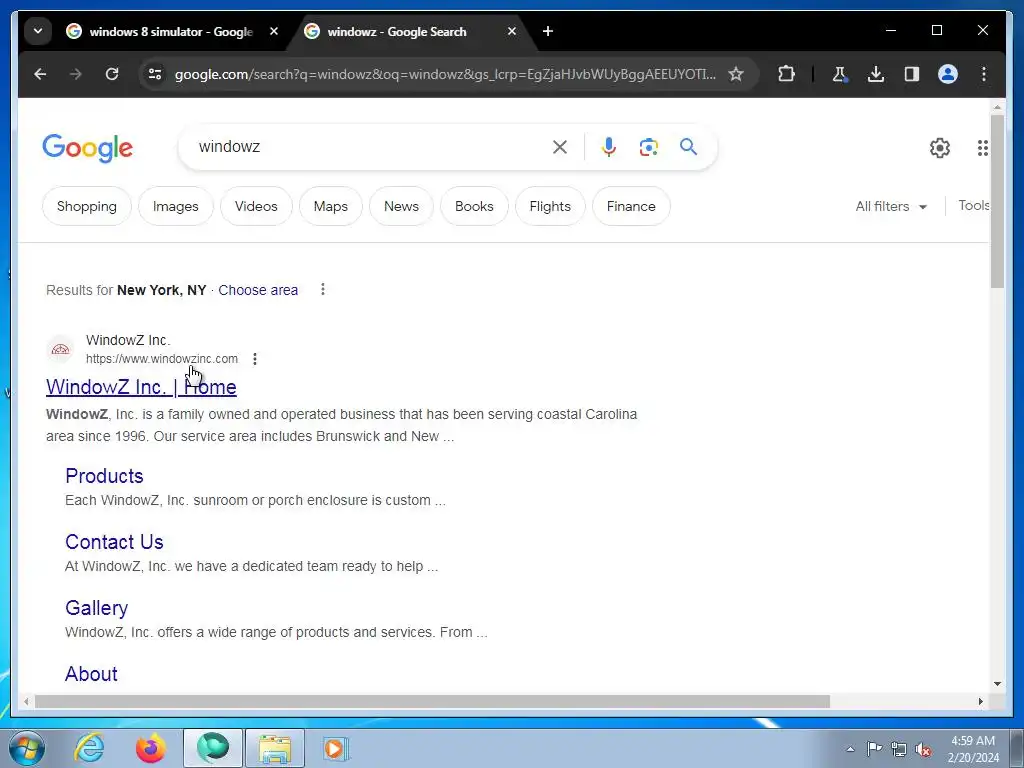Open the About sitelink

pos(91,674)
